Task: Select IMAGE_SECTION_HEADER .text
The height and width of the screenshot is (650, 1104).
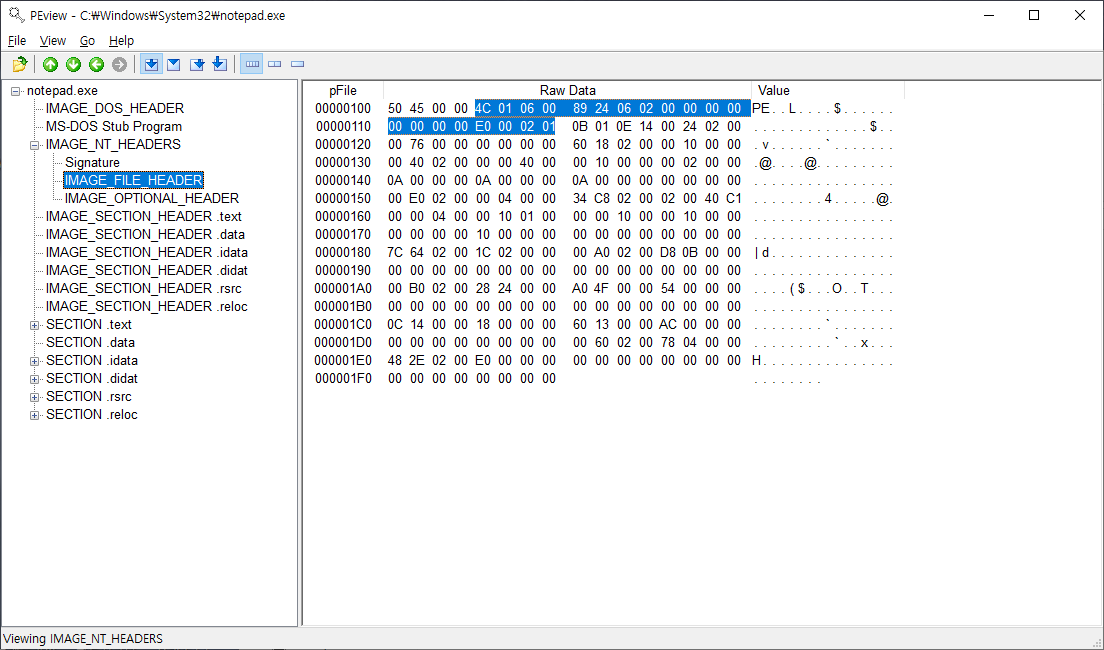Action: pos(144,217)
